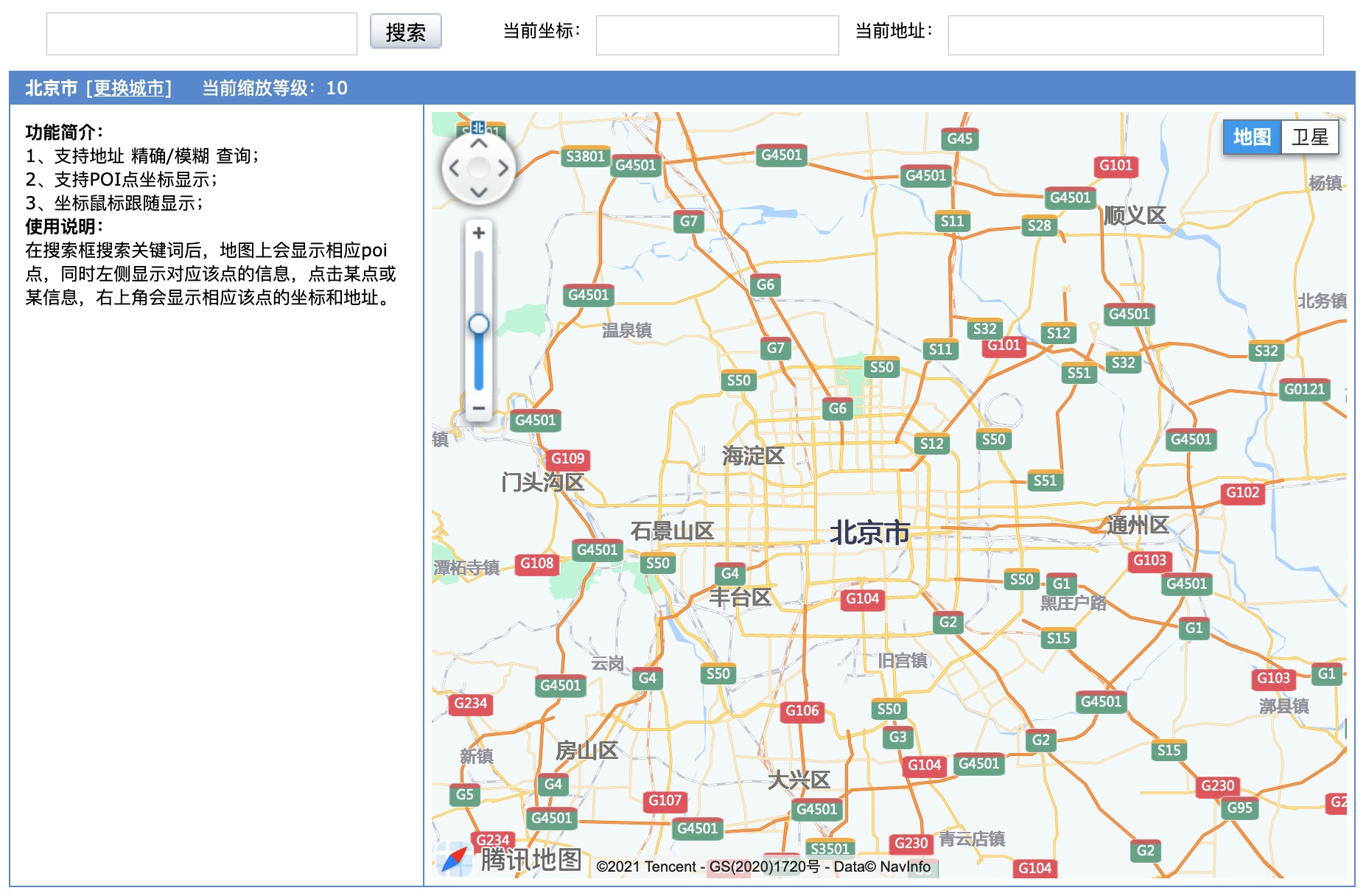This screenshot has height=896, width=1366.
Task: Click the S3801 road shield
Action: pos(585,157)
